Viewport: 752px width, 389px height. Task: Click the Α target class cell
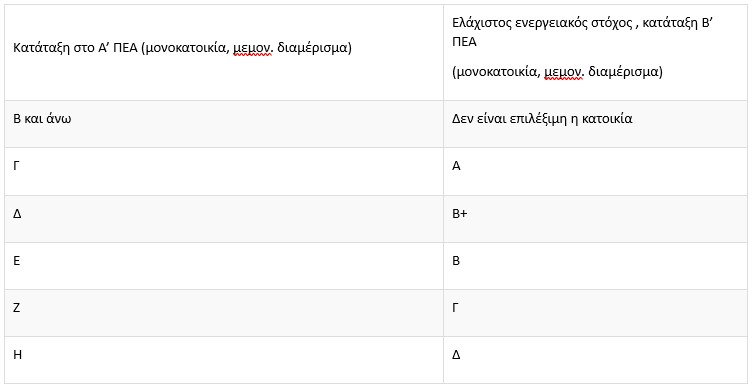tap(596, 171)
